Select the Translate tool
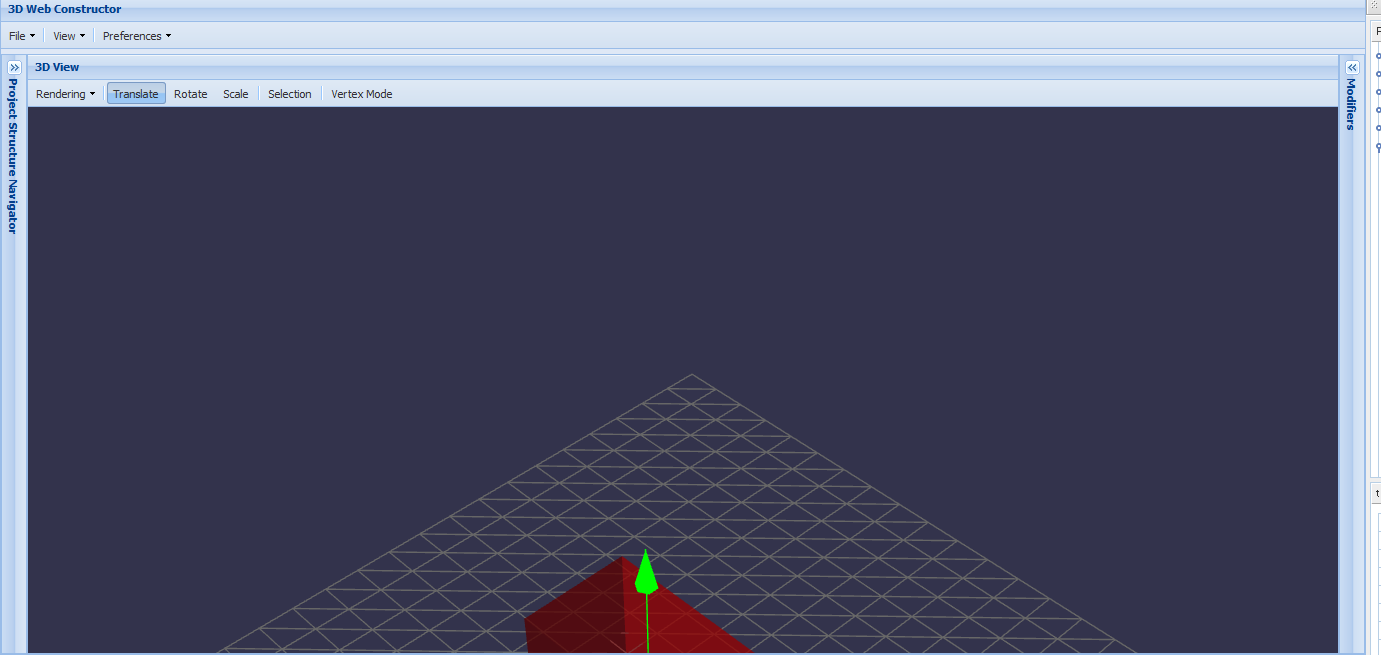 click(x=136, y=94)
